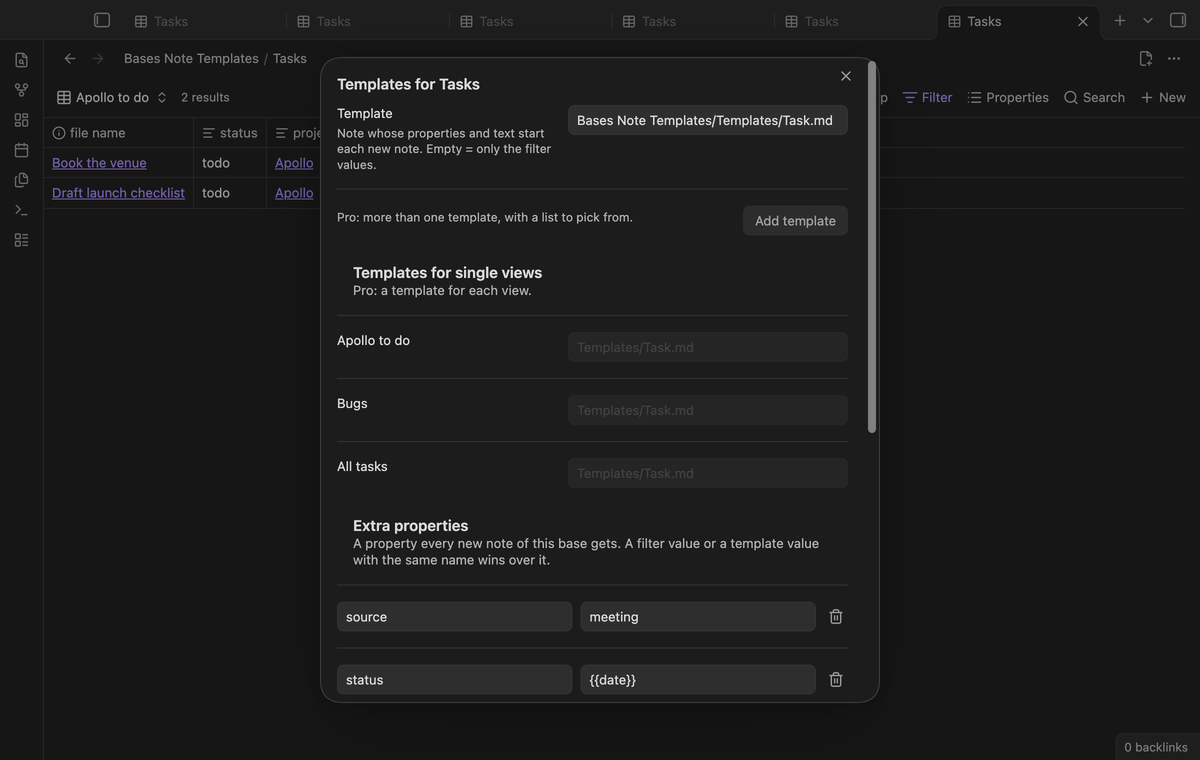Open the 0 backlinks status item

(1156, 747)
